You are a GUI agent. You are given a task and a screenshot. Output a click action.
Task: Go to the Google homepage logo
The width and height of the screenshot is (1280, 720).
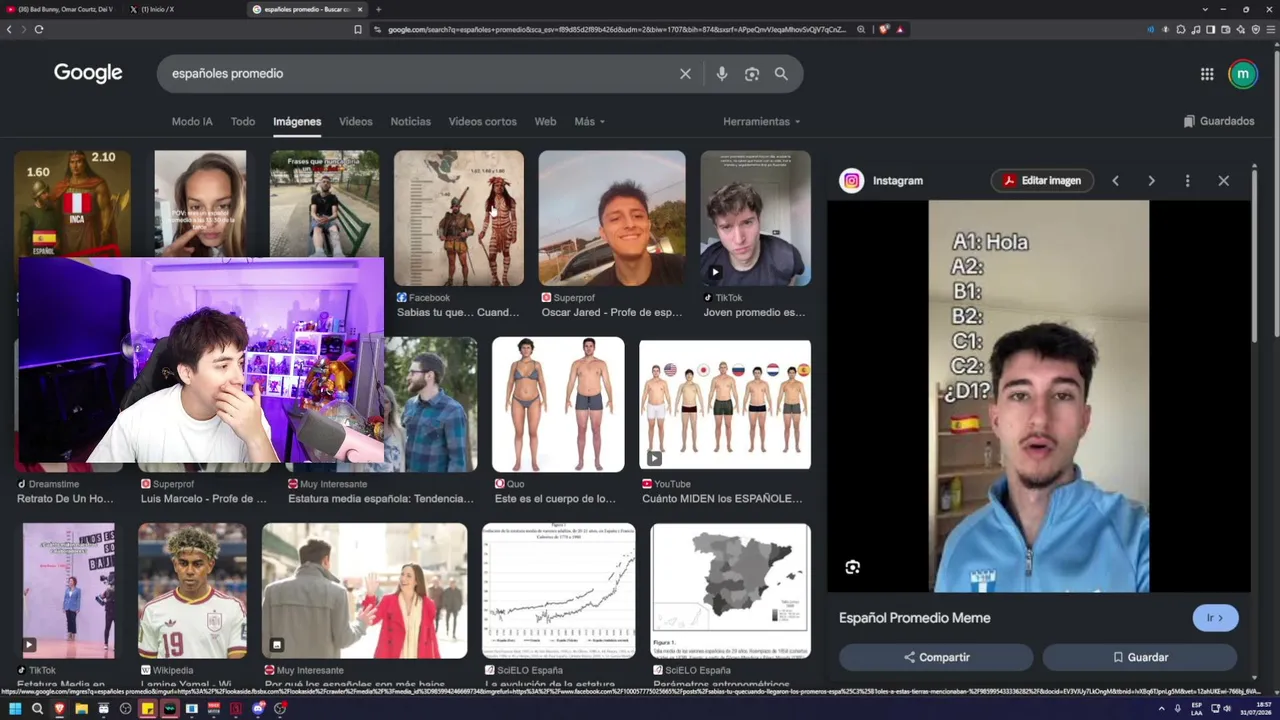(x=88, y=73)
